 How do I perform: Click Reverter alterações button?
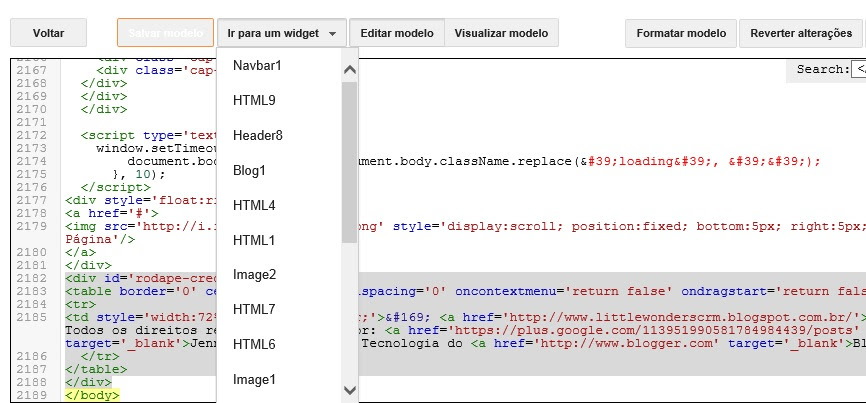pos(801,33)
